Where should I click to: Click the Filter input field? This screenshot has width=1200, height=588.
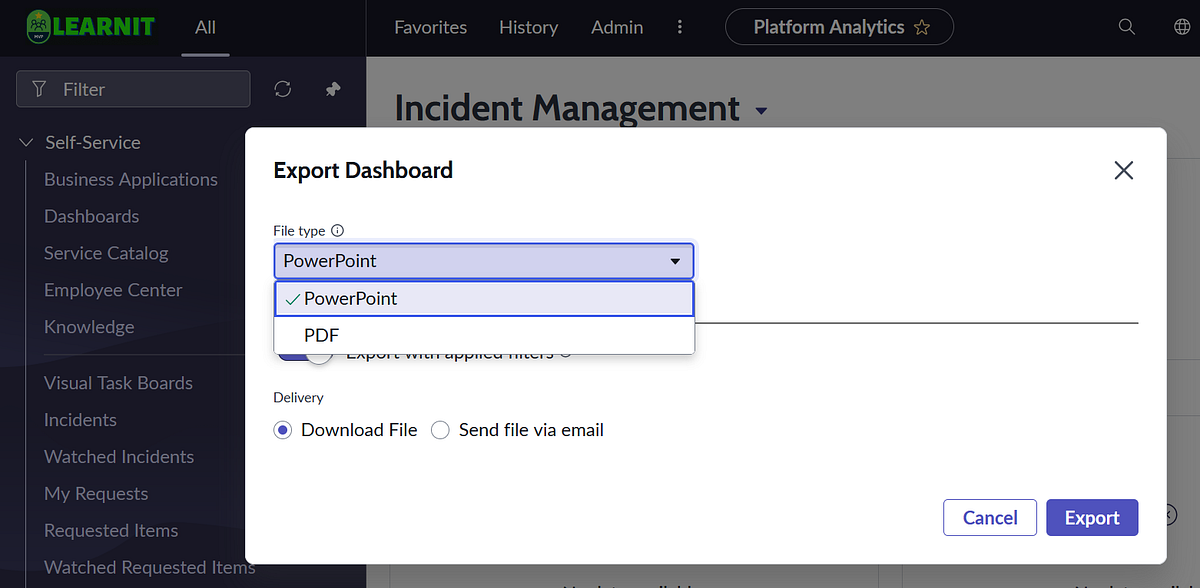tap(133, 89)
